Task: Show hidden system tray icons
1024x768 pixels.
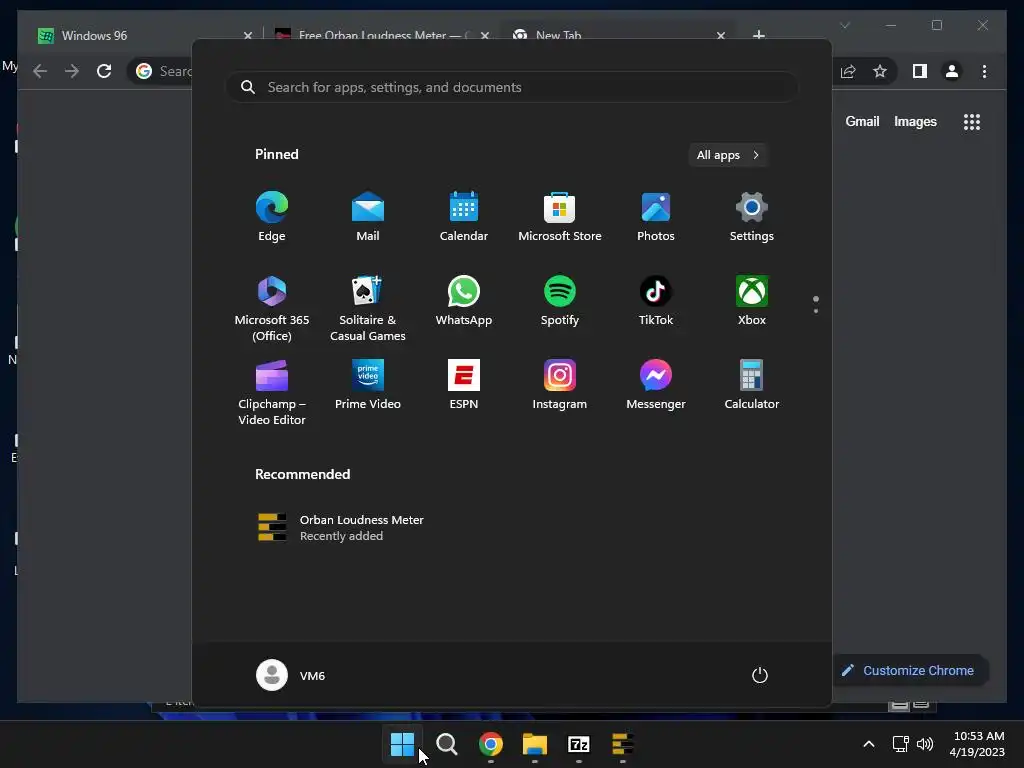Action: pos(869,744)
